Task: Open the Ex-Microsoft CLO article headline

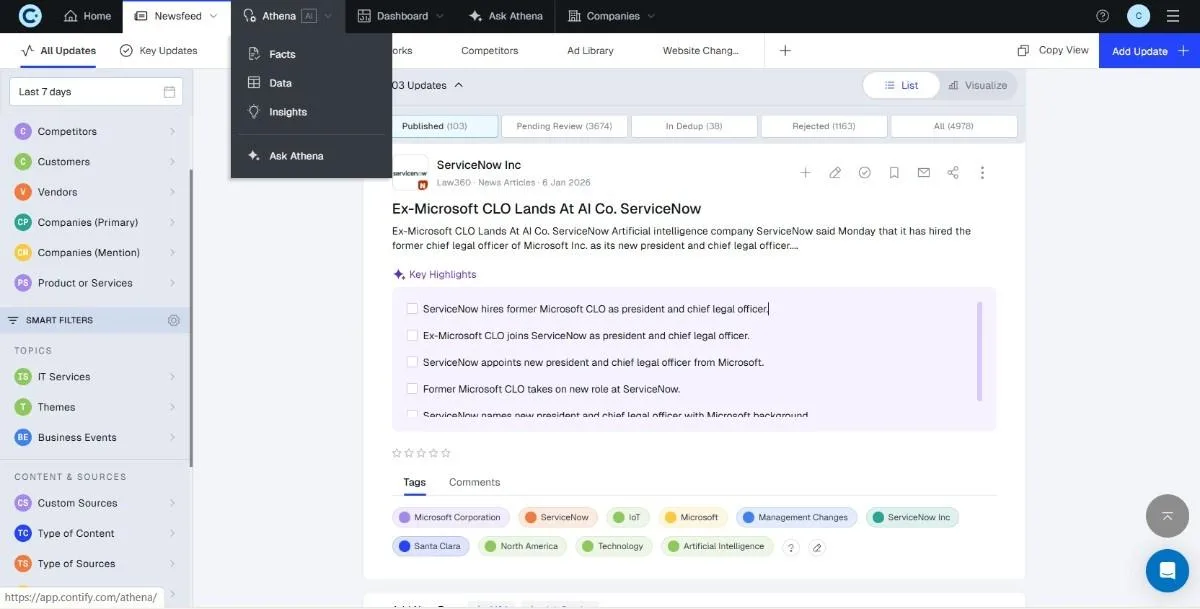Action: tap(546, 209)
